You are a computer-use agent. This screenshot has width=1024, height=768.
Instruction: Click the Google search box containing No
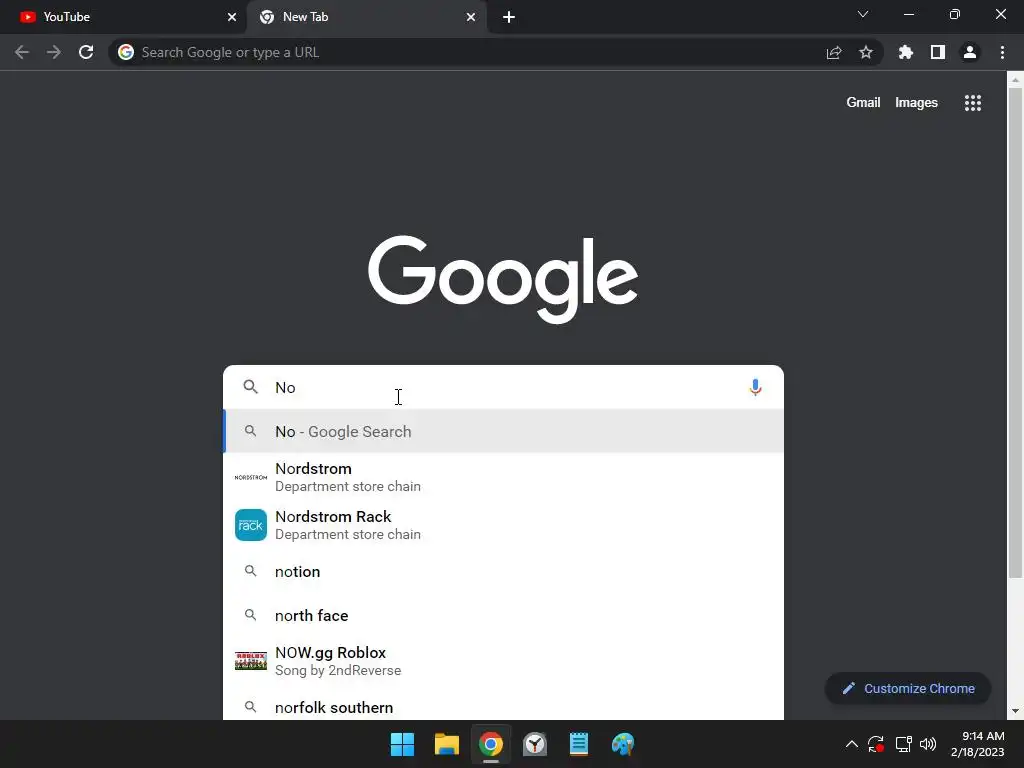point(503,387)
